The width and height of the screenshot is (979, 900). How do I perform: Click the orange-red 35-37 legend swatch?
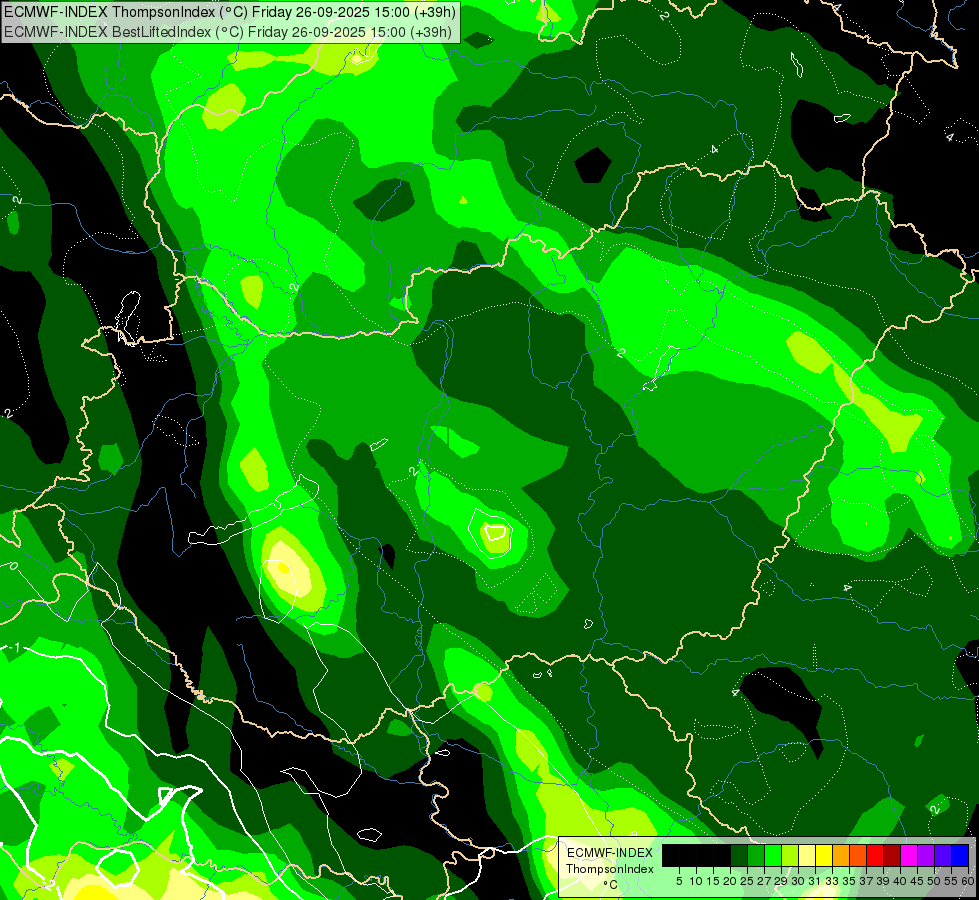click(858, 855)
